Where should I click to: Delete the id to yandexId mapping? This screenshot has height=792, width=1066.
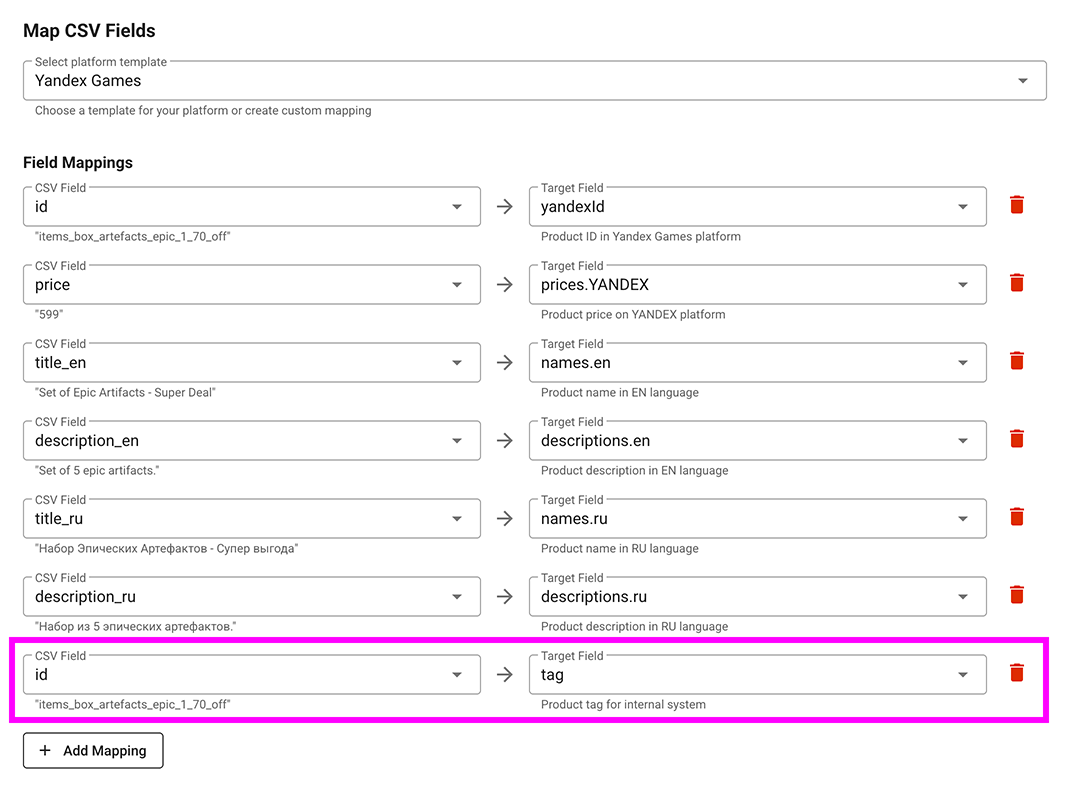pos(1017,205)
